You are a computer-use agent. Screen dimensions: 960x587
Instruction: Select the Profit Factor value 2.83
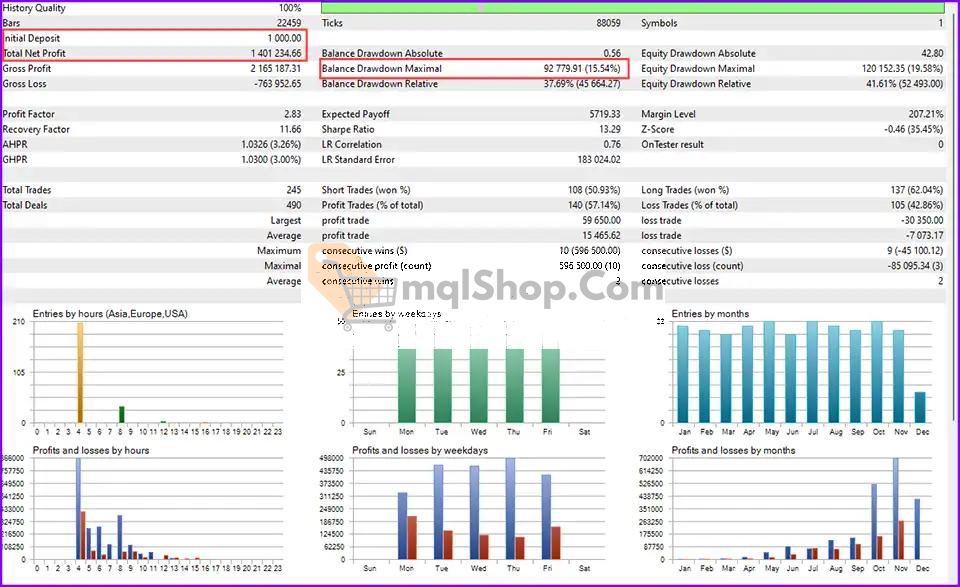(292, 114)
